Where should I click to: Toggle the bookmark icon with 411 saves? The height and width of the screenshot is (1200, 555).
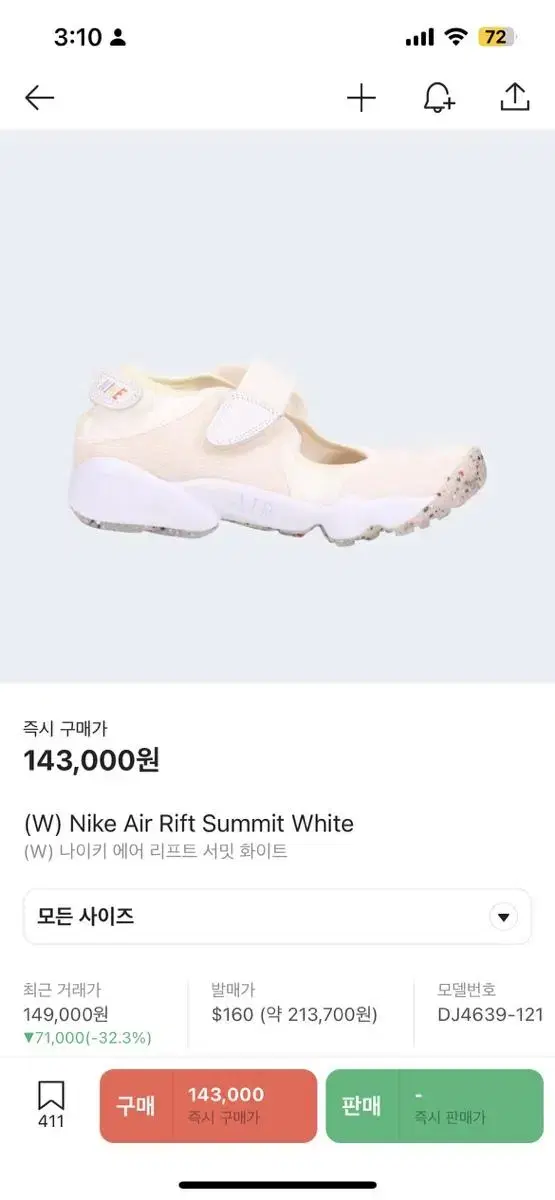(x=51, y=1105)
